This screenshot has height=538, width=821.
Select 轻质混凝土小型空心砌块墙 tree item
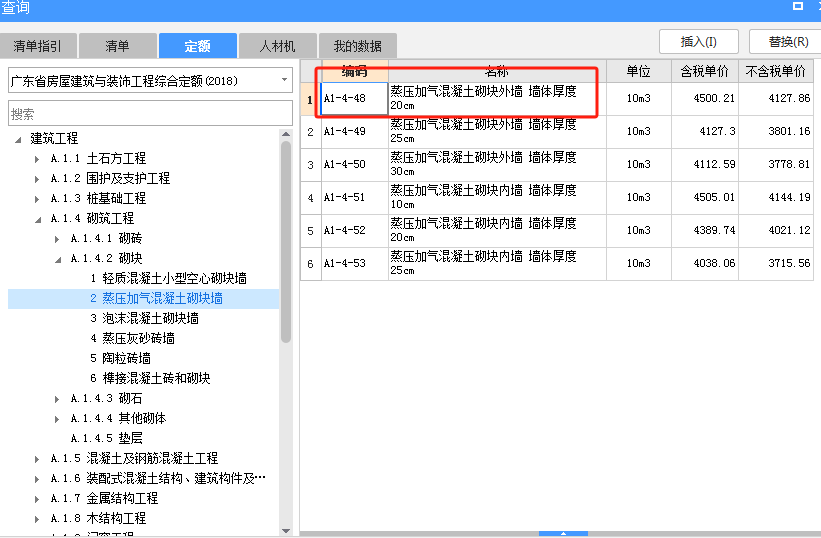point(168,278)
